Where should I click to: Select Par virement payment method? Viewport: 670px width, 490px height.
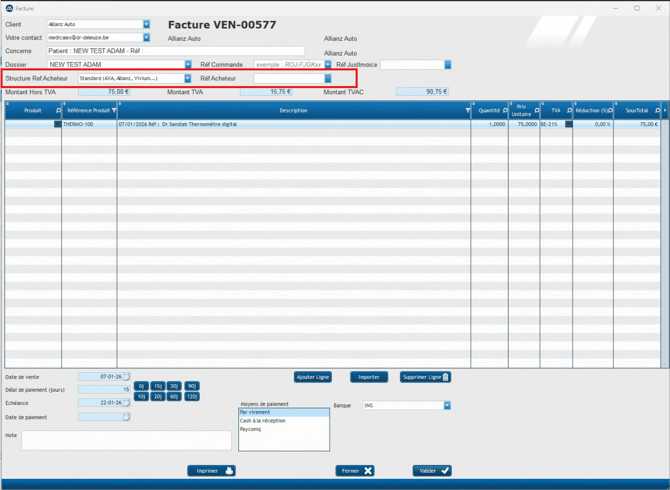[x=283, y=412]
